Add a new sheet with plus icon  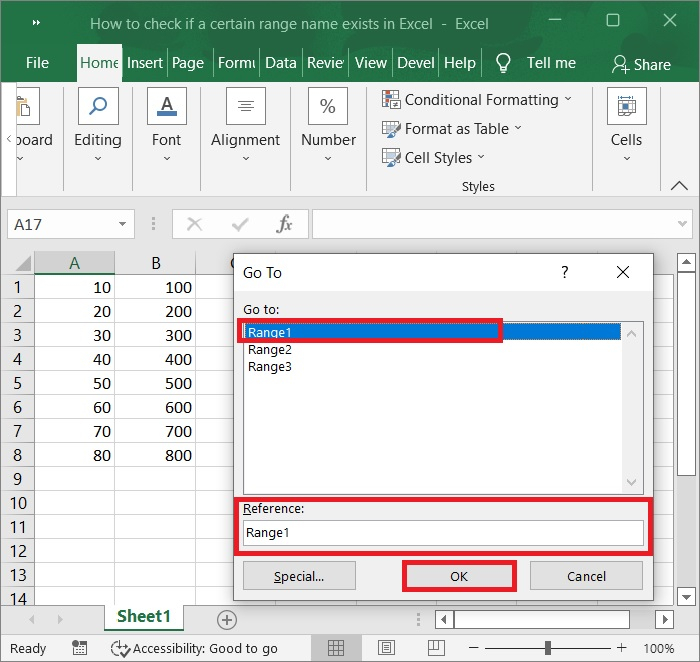click(x=227, y=620)
